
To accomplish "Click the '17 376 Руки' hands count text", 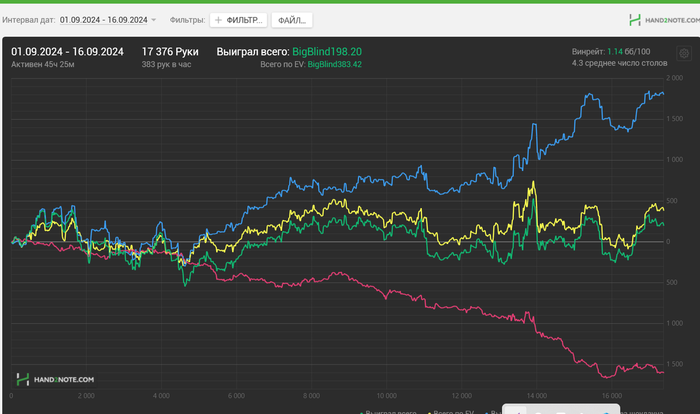I will tap(170, 52).
